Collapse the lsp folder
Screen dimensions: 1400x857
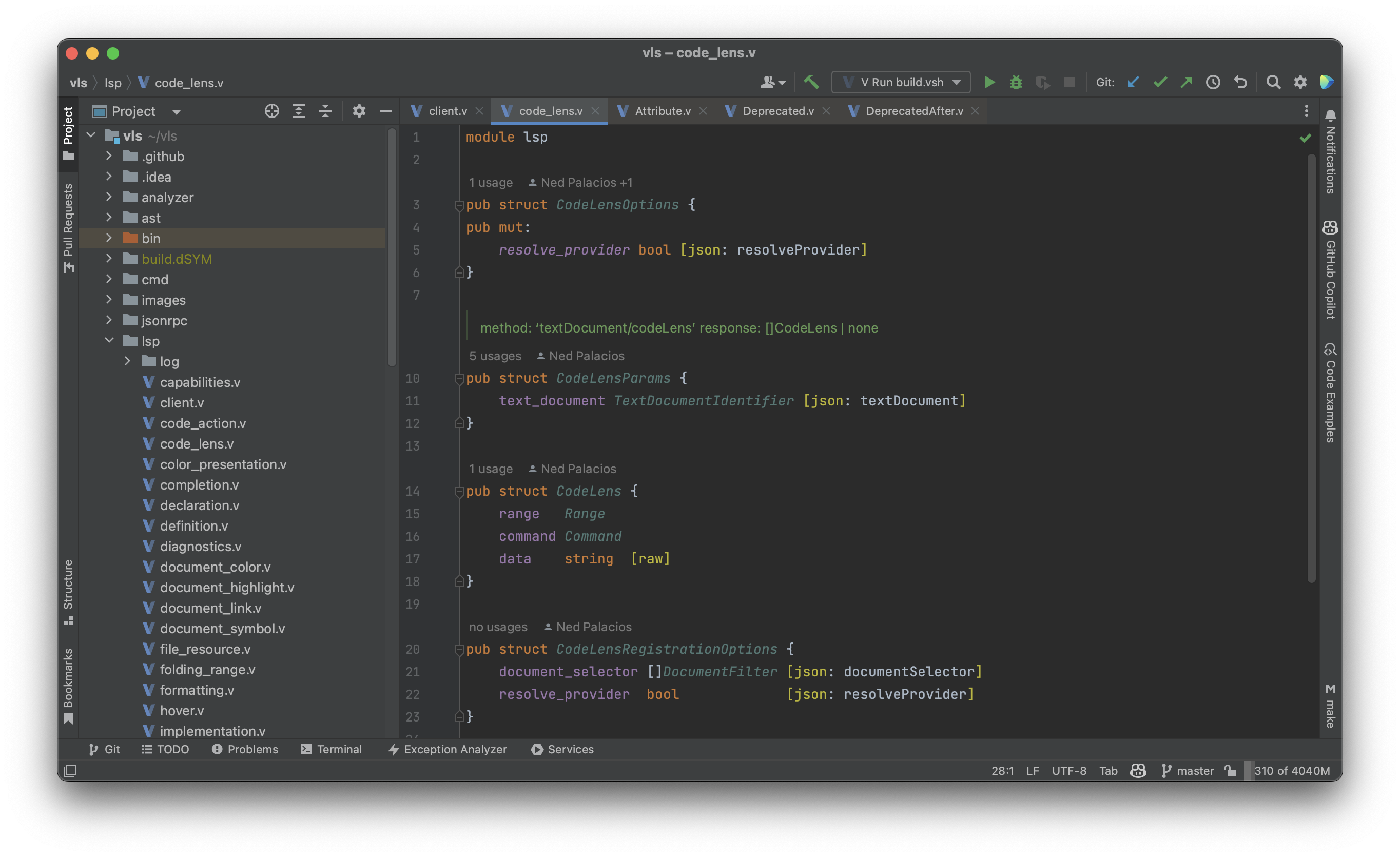click(x=108, y=340)
